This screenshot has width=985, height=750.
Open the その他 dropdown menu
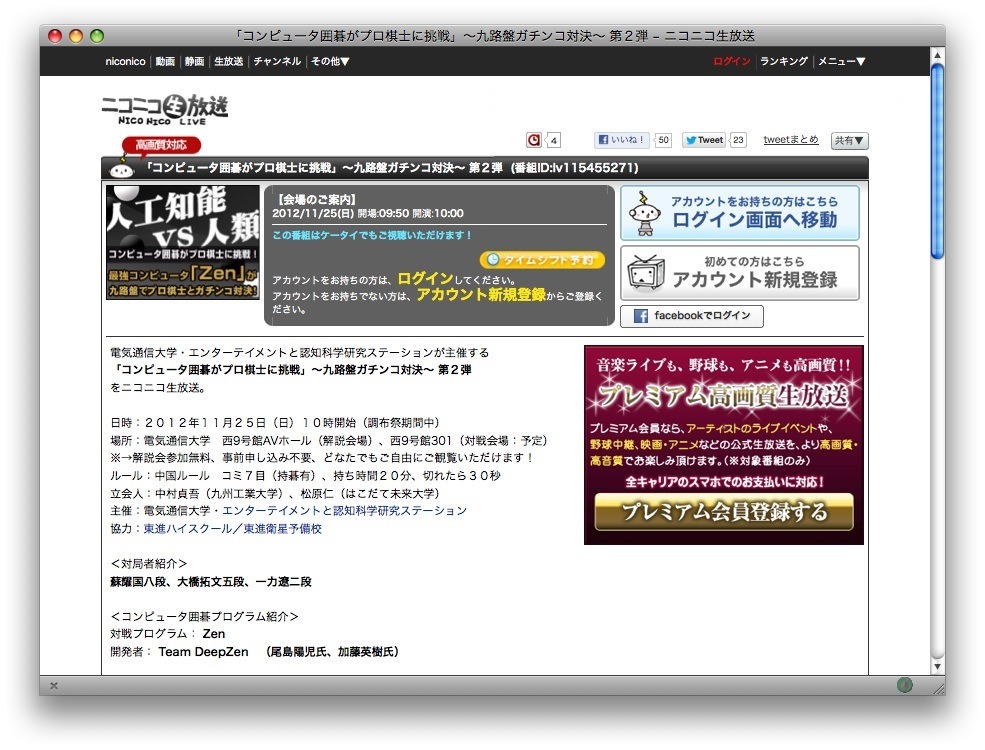(330, 61)
